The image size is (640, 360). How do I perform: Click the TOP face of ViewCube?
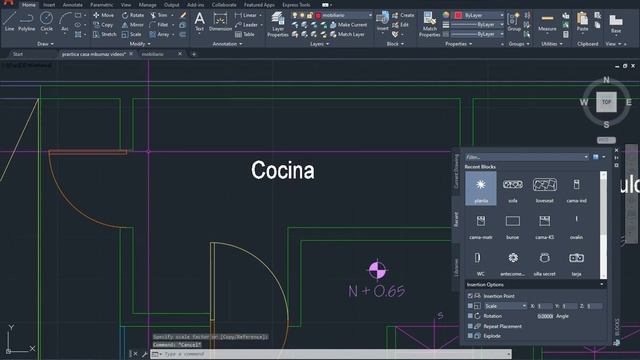click(x=606, y=102)
